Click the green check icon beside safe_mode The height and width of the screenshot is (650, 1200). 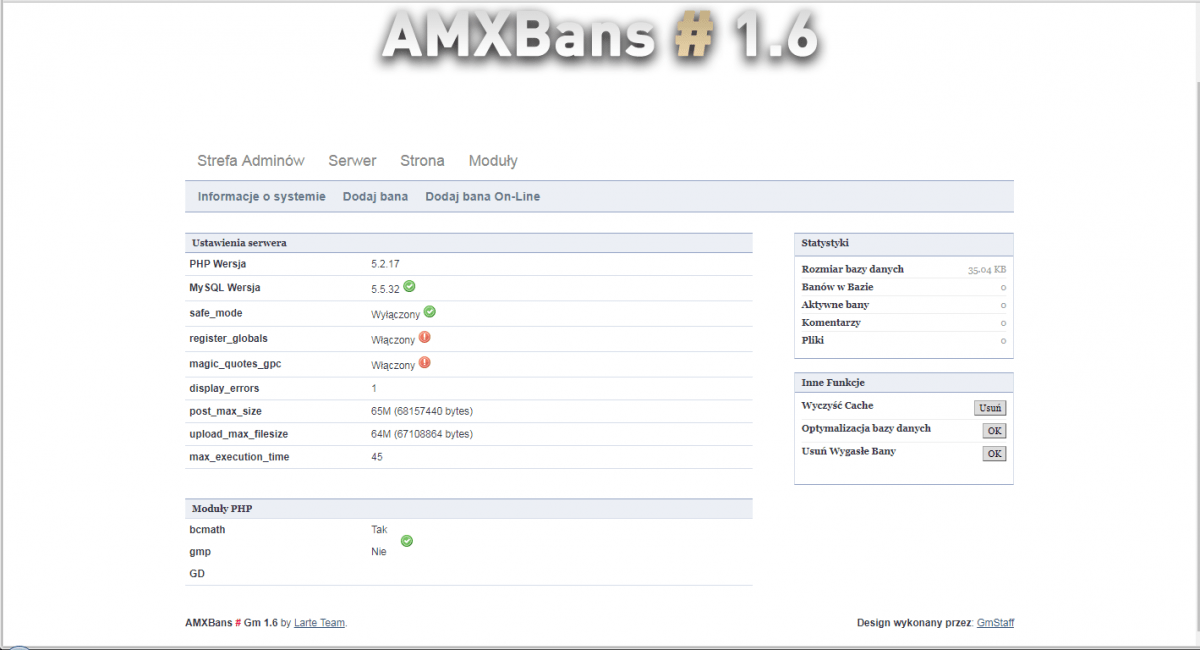[430, 312]
